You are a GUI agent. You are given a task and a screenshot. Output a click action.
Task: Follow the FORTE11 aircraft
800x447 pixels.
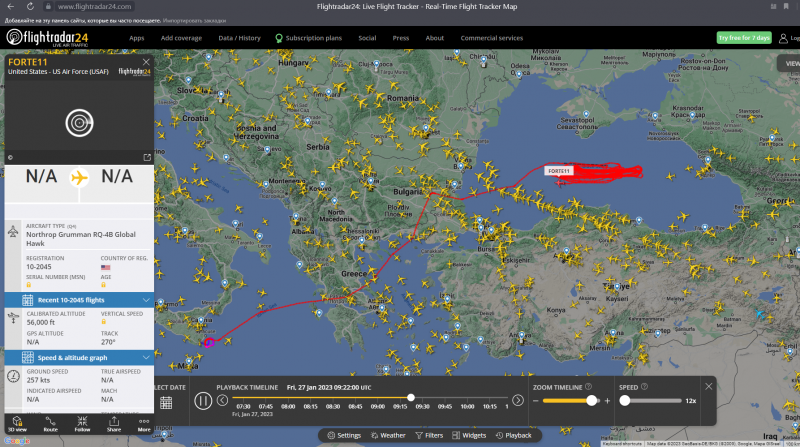[82, 424]
